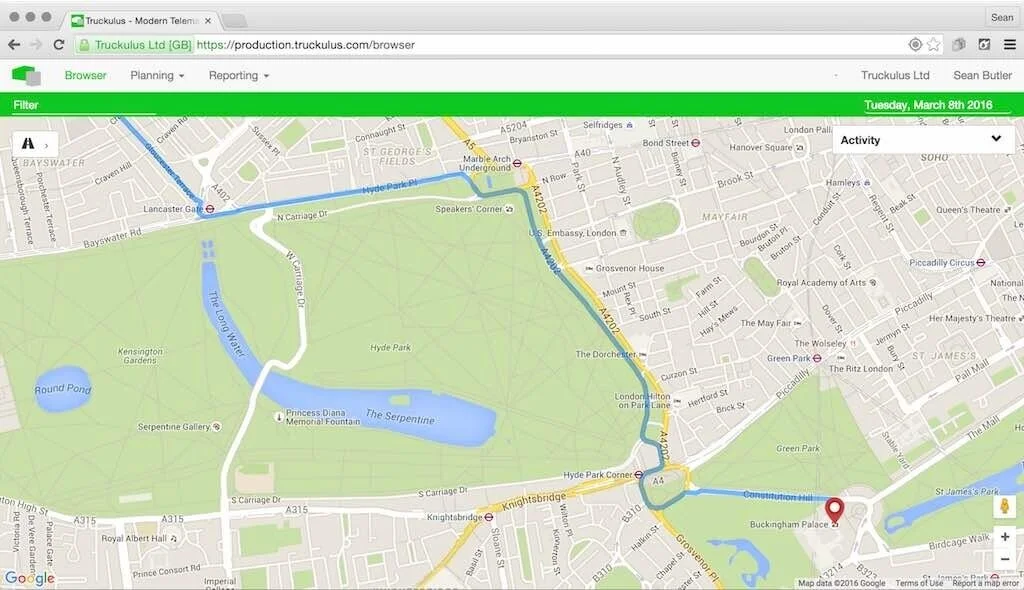This screenshot has width=1024, height=590.
Task: Click the Hyde Park label
Action: tap(391, 348)
